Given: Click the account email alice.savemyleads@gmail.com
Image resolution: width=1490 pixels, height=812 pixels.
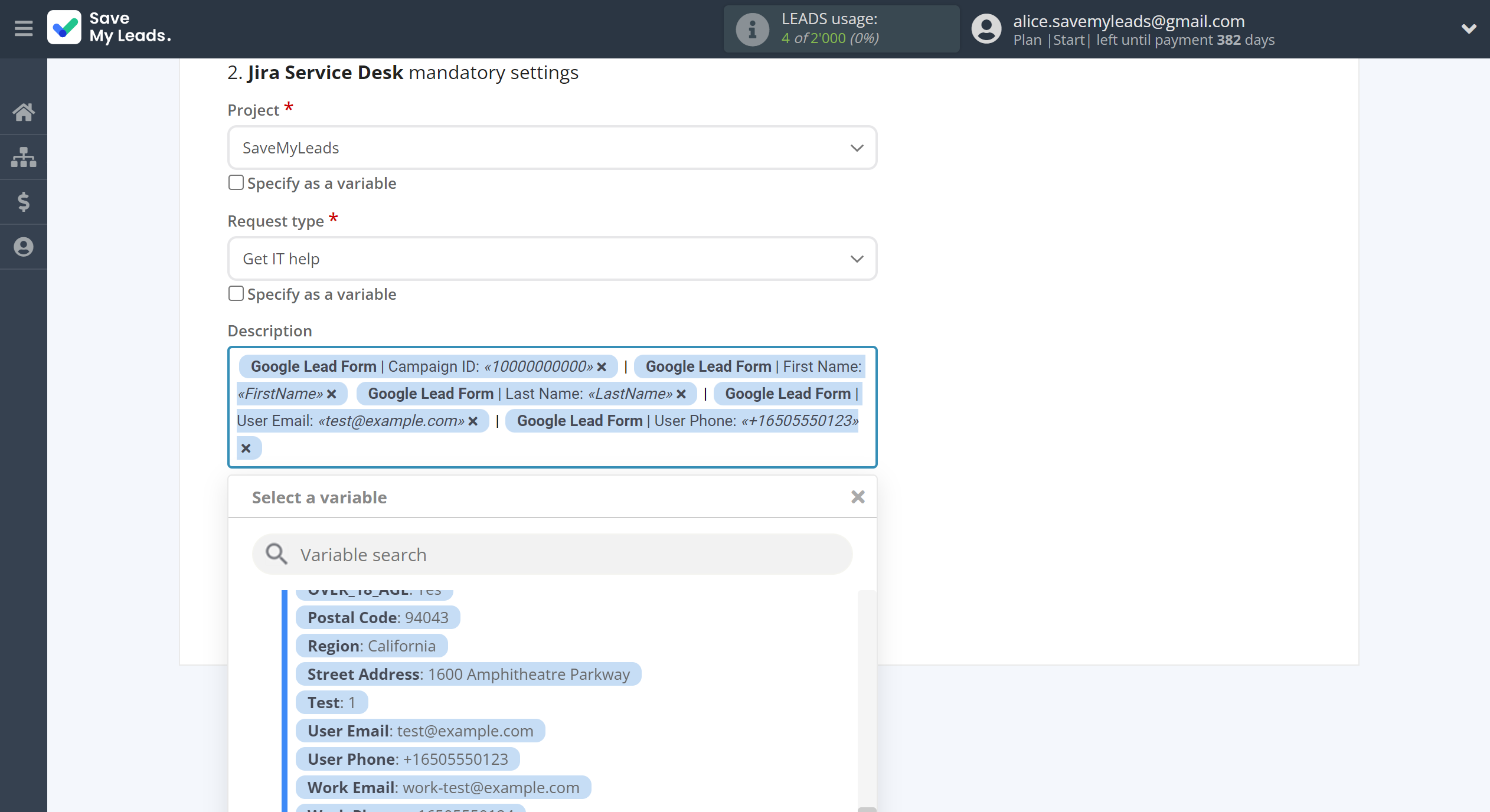Looking at the screenshot, I should pyautogui.click(x=1129, y=21).
